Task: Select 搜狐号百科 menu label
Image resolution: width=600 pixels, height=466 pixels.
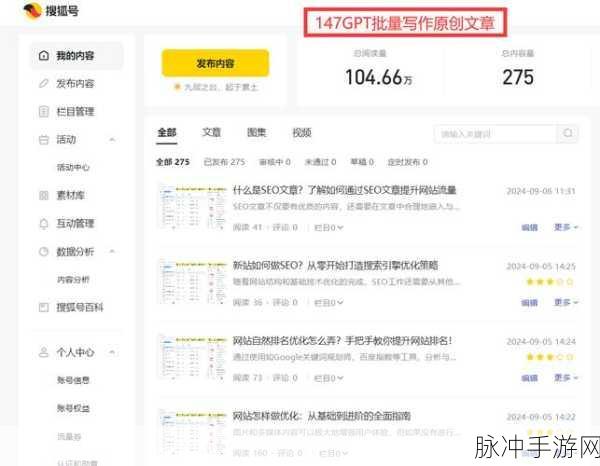Action: click(80, 307)
